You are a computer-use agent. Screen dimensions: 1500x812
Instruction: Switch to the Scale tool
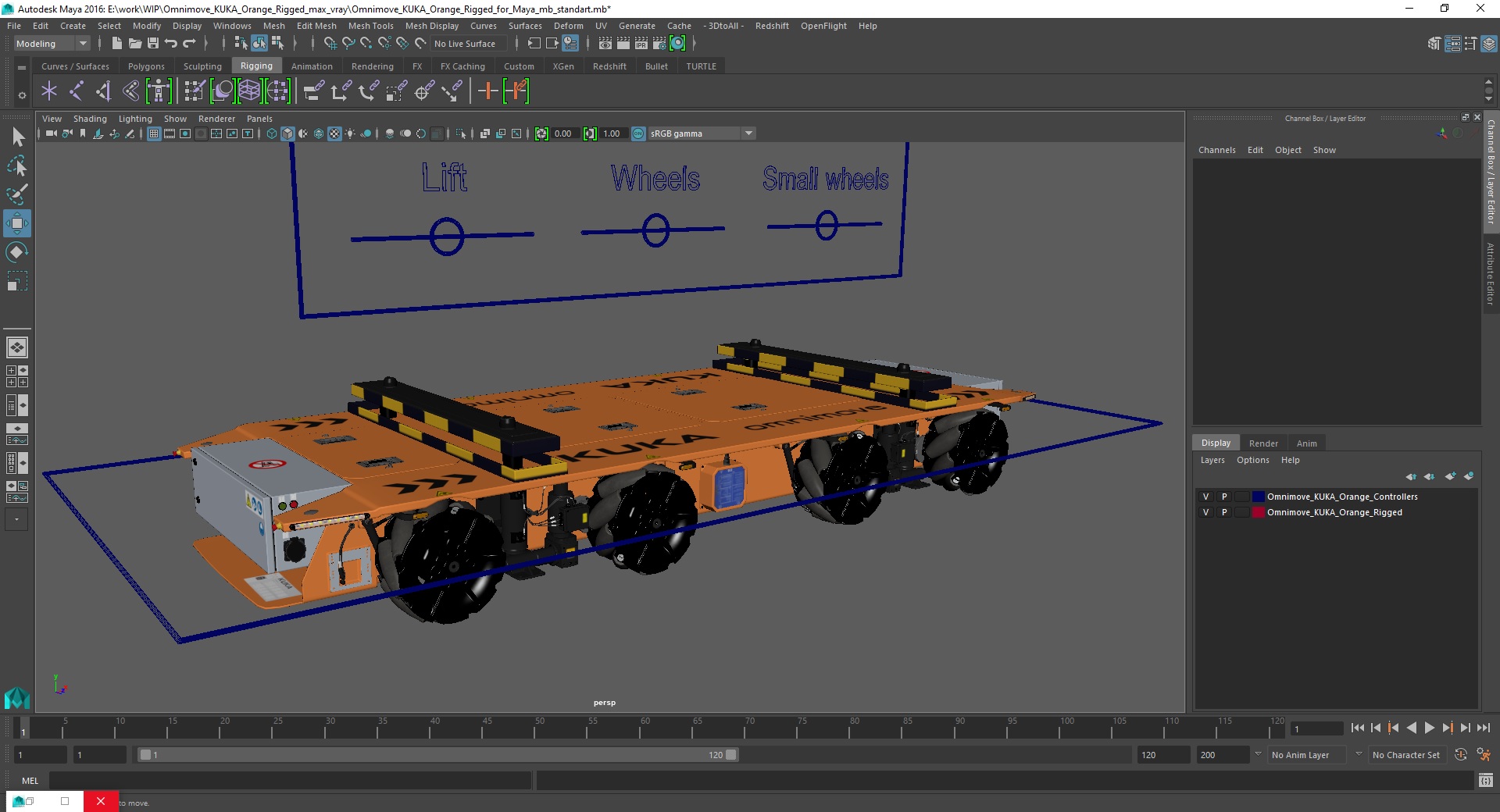point(17,281)
